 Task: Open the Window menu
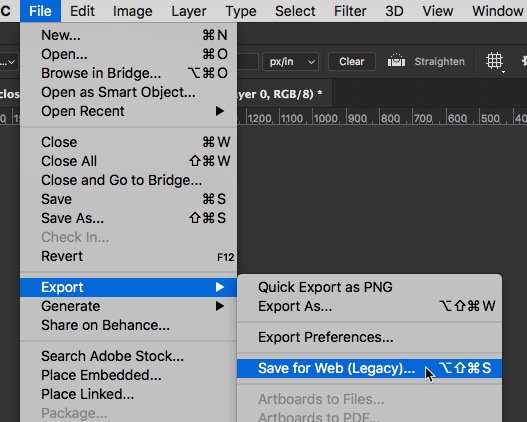497,11
